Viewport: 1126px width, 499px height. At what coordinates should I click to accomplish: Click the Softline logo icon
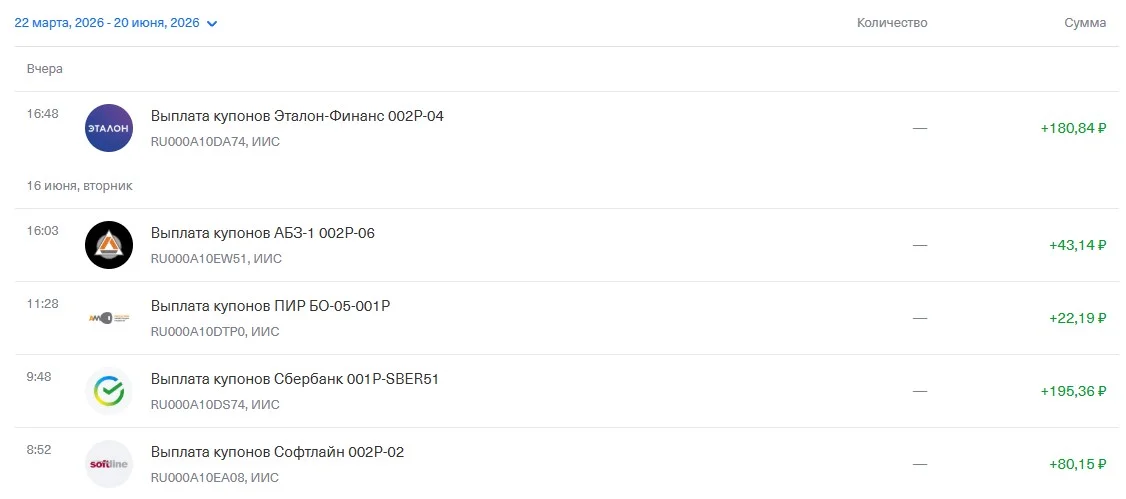[x=109, y=464]
